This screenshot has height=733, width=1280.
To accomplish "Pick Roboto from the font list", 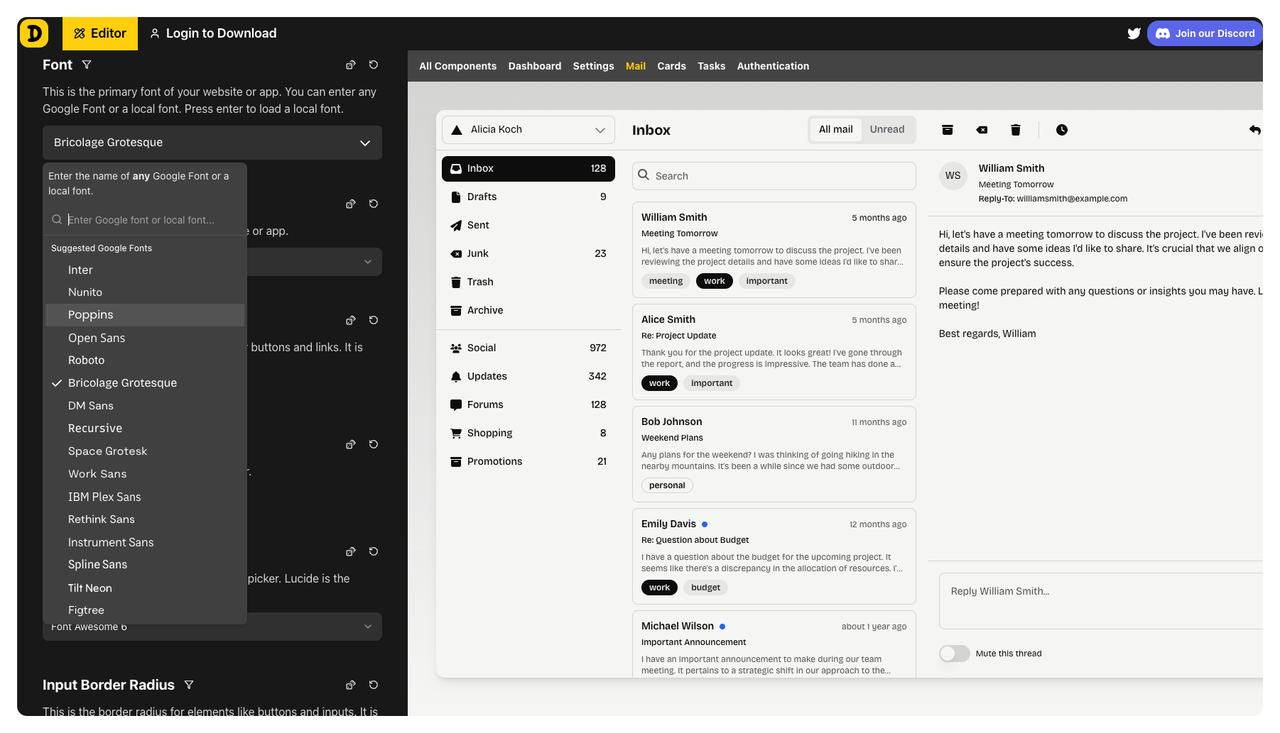I will pyautogui.click(x=145, y=360).
